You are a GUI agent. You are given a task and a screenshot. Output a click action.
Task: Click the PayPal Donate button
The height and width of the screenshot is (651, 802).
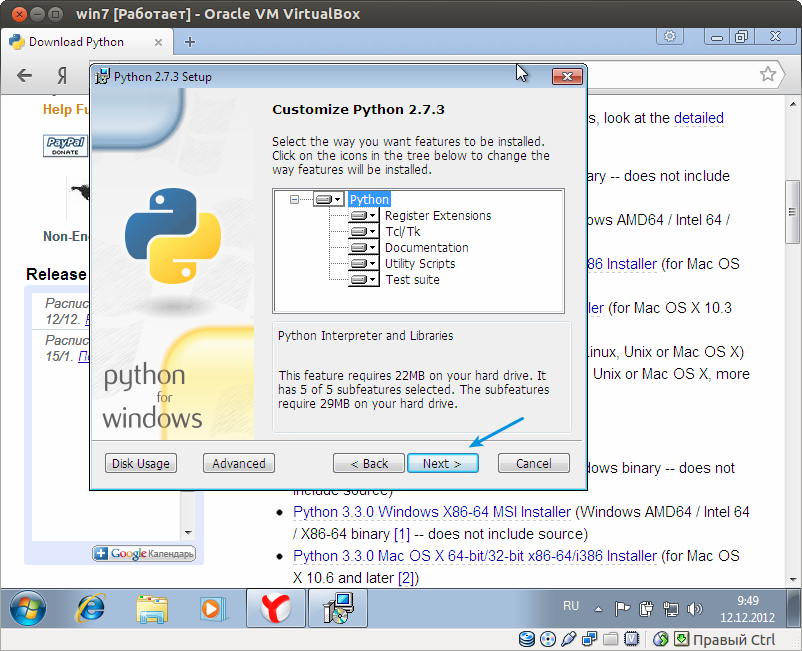(x=65, y=146)
